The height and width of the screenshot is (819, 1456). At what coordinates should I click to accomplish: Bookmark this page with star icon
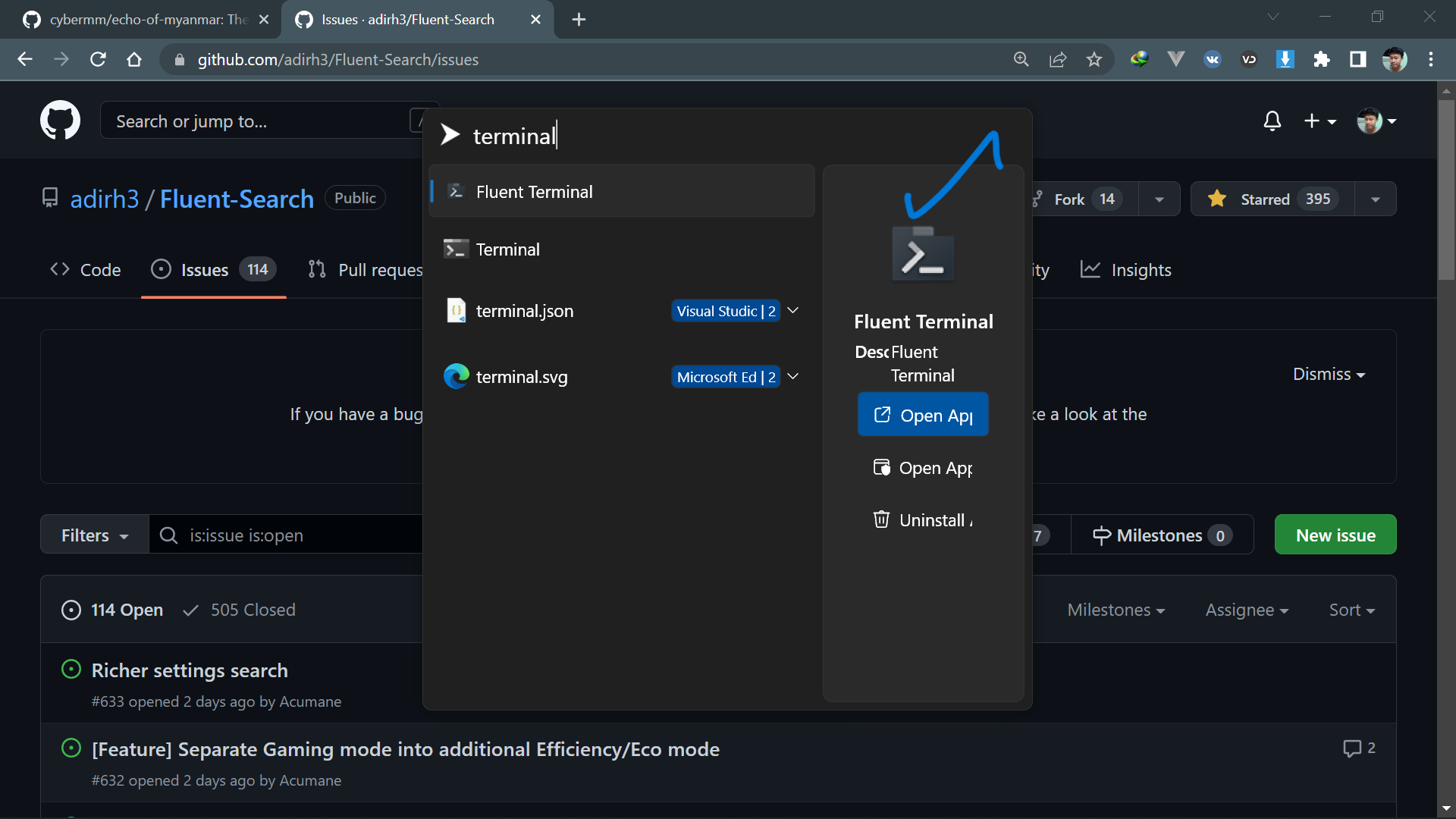coord(1094,59)
